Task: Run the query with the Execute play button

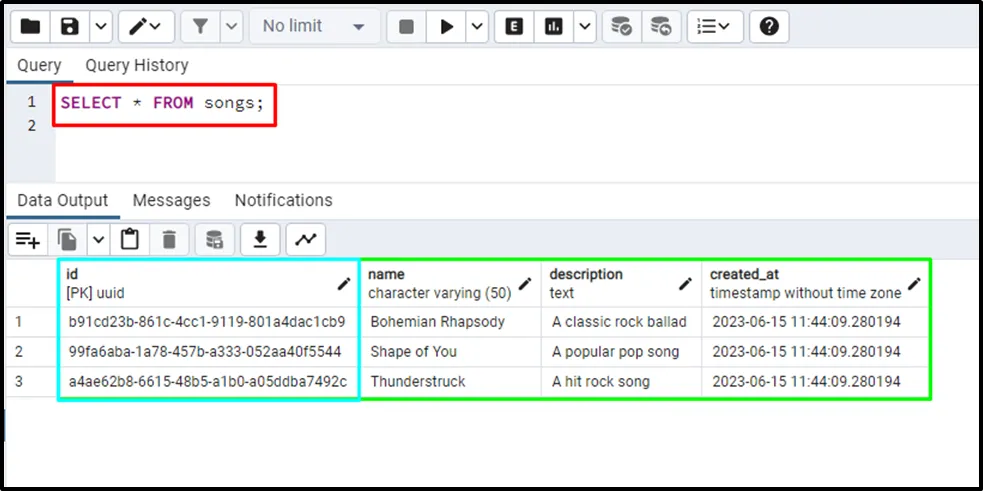Action: (445, 27)
